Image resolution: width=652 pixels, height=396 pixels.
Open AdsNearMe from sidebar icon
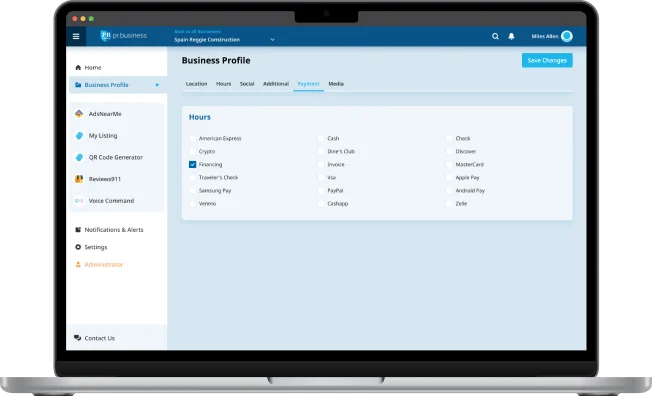(79, 114)
